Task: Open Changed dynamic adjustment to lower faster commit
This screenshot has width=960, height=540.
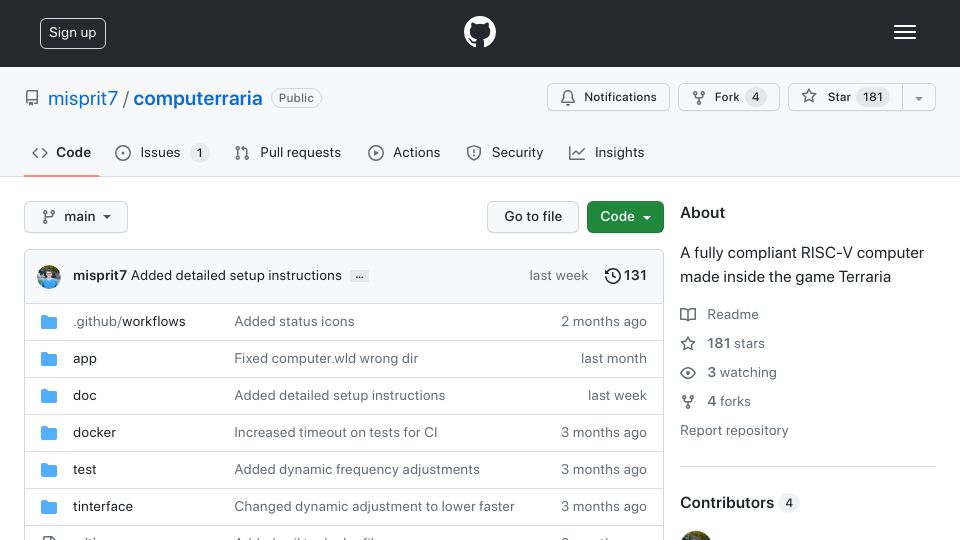Action: point(375,506)
